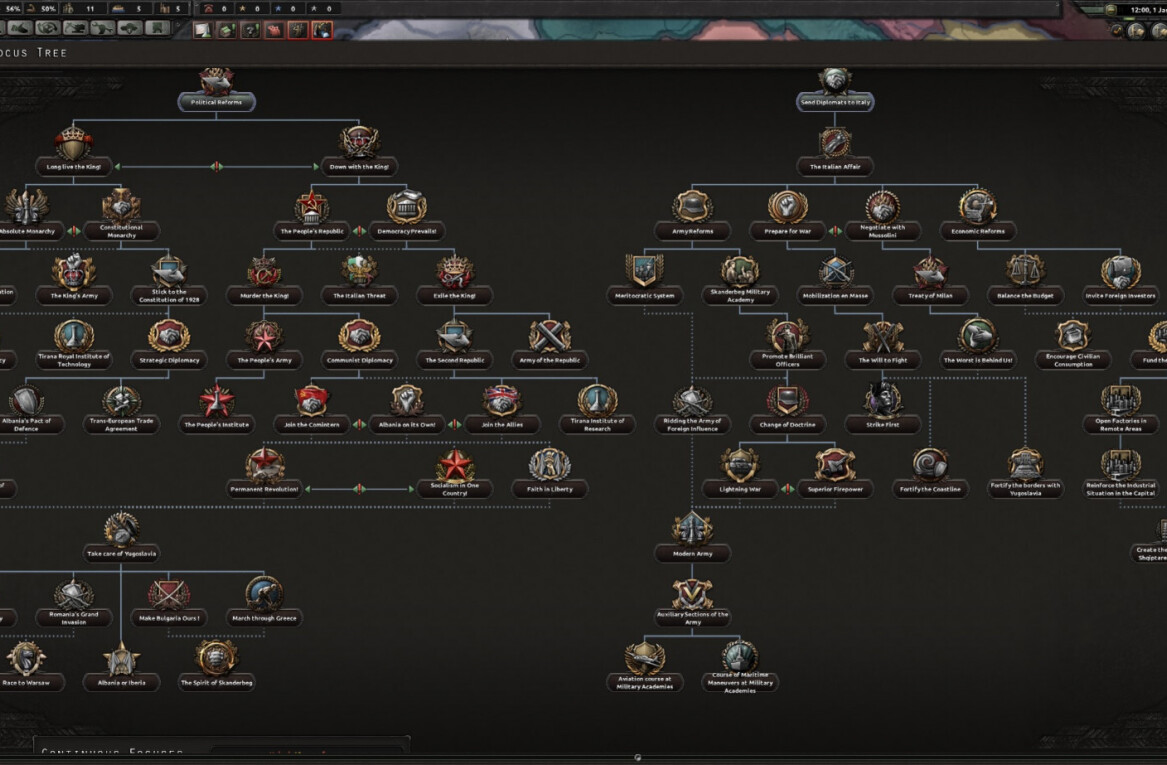Click the Political Reforms focus icon
This screenshot has height=765, width=1167.
(x=216, y=82)
